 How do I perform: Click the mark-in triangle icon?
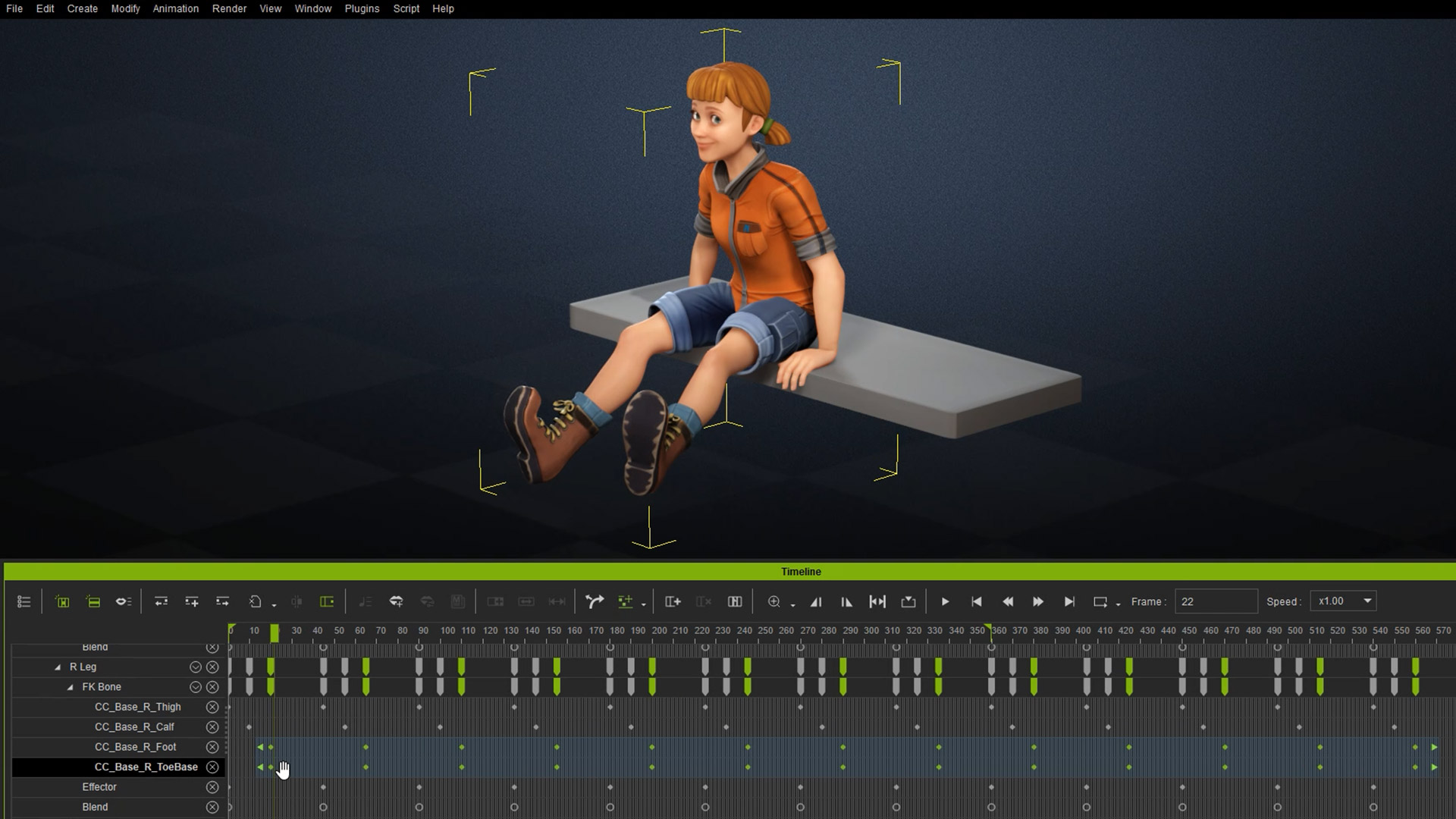click(x=816, y=601)
